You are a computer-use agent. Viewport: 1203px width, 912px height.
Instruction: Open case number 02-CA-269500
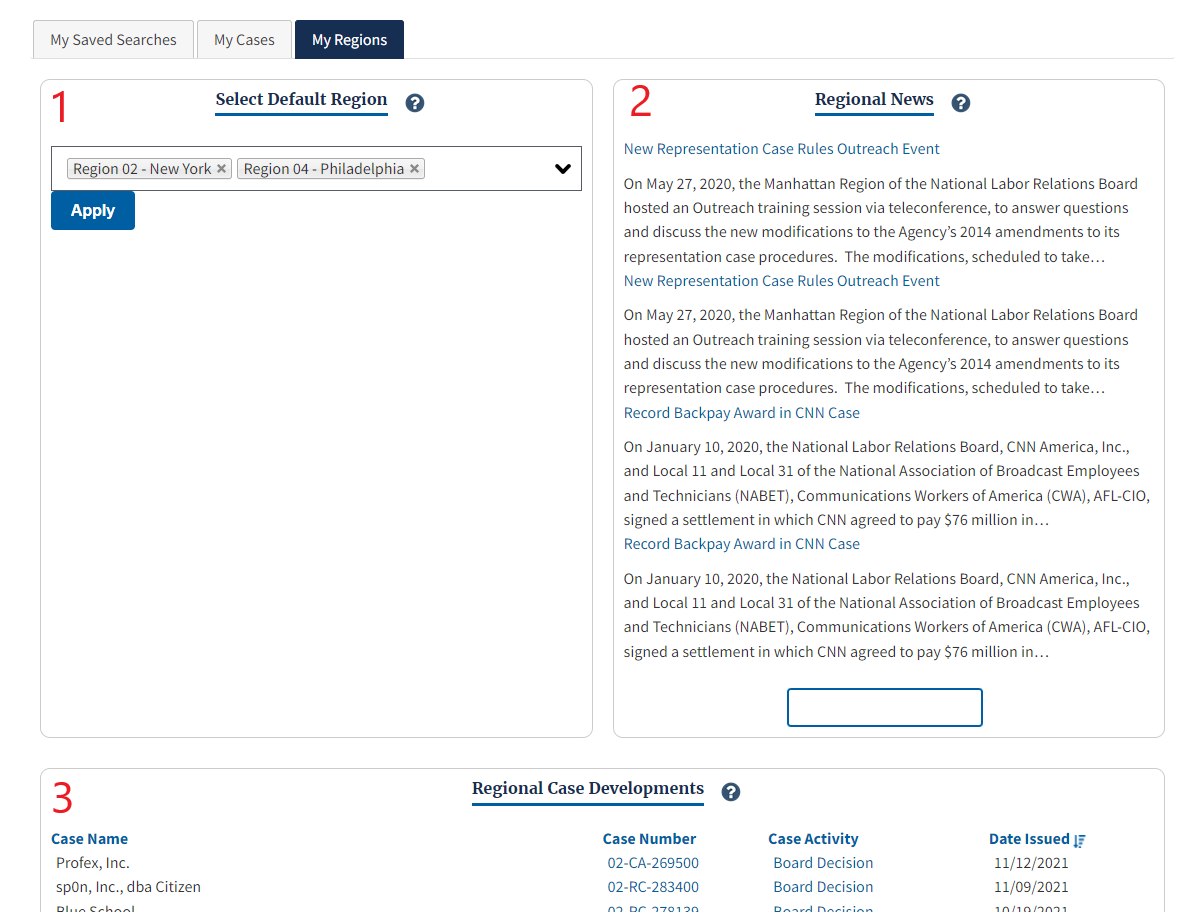653,863
